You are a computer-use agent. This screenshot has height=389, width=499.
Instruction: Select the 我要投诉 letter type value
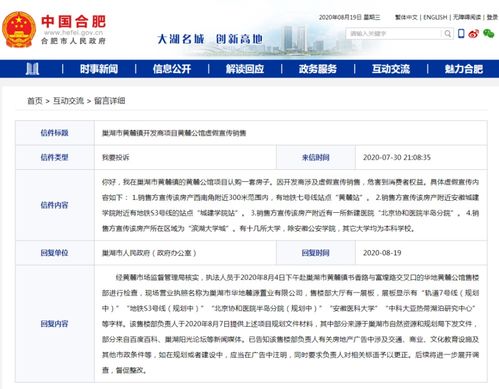(116, 157)
